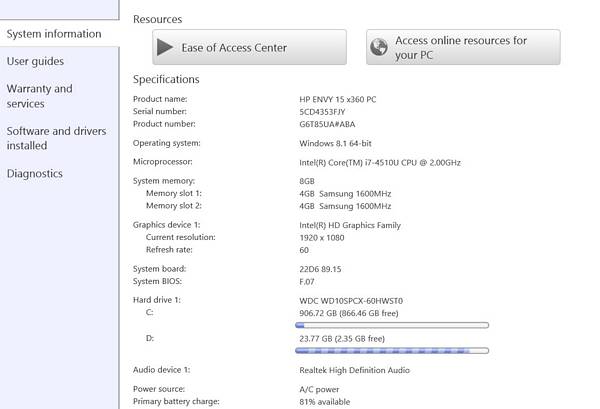Switch to the Diagnostics section
600x409 pixels.
point(35,173)
